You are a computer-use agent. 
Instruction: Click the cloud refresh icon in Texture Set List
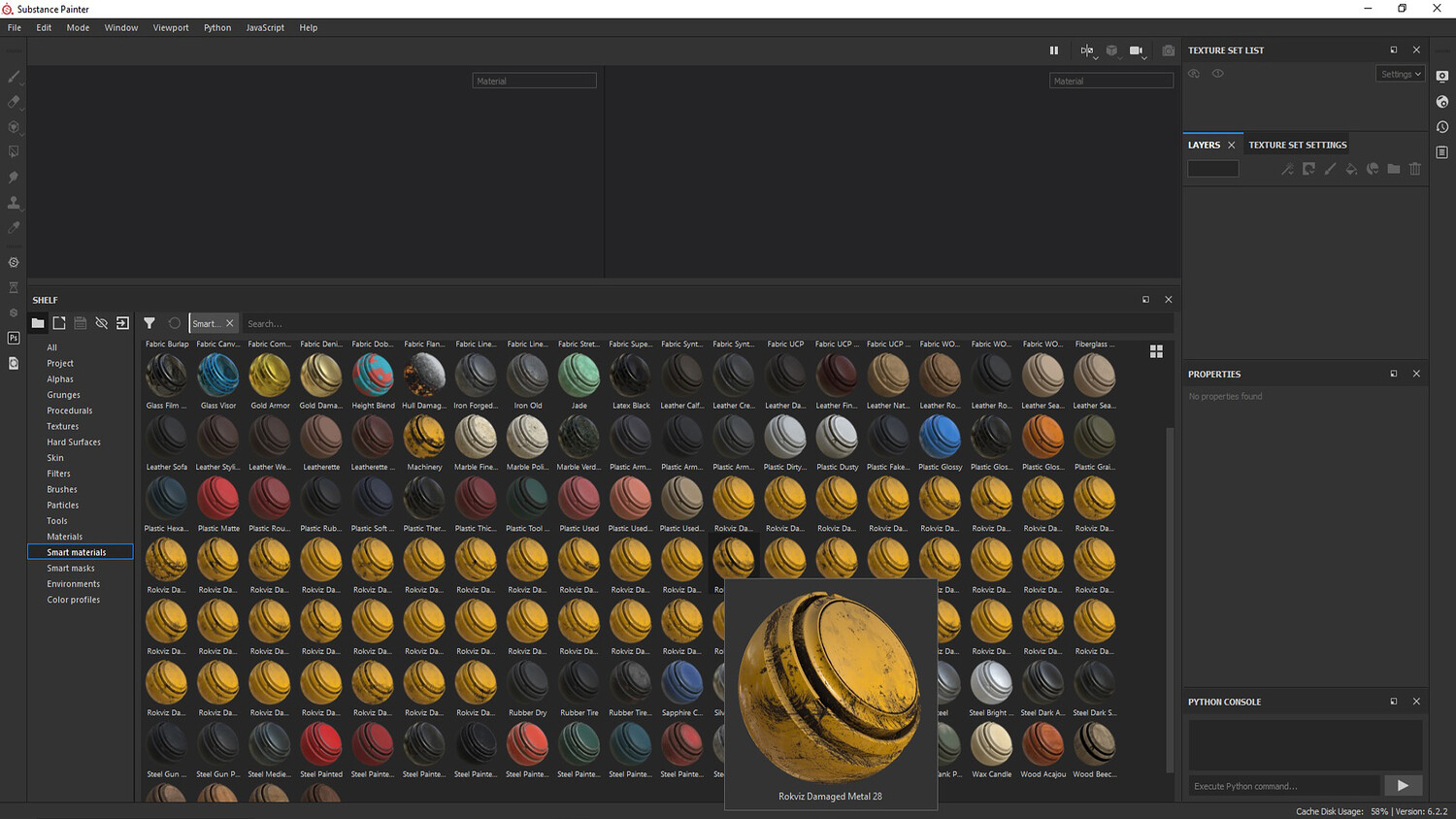click(1194, 74)
